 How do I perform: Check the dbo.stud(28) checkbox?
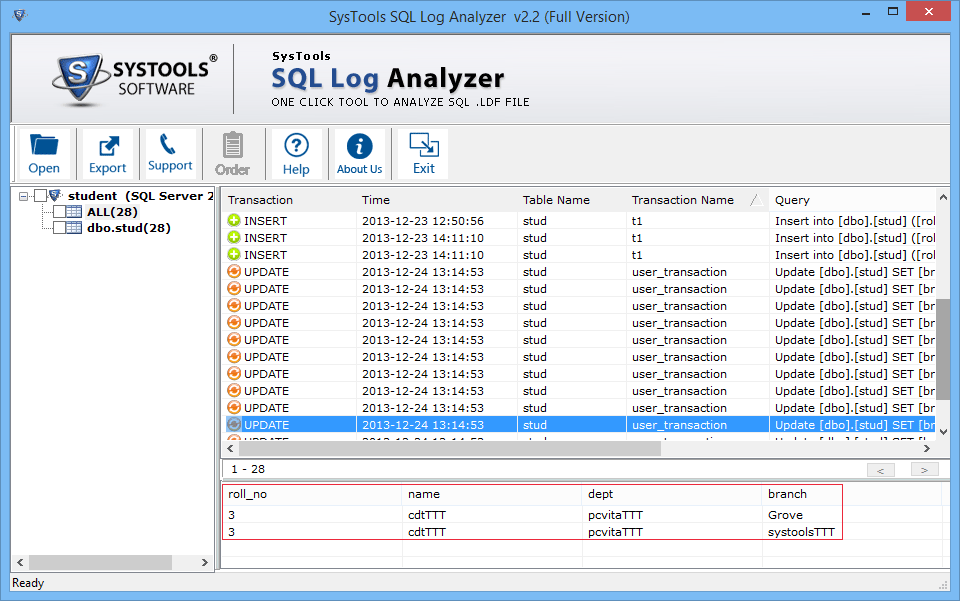pos(59,228)
